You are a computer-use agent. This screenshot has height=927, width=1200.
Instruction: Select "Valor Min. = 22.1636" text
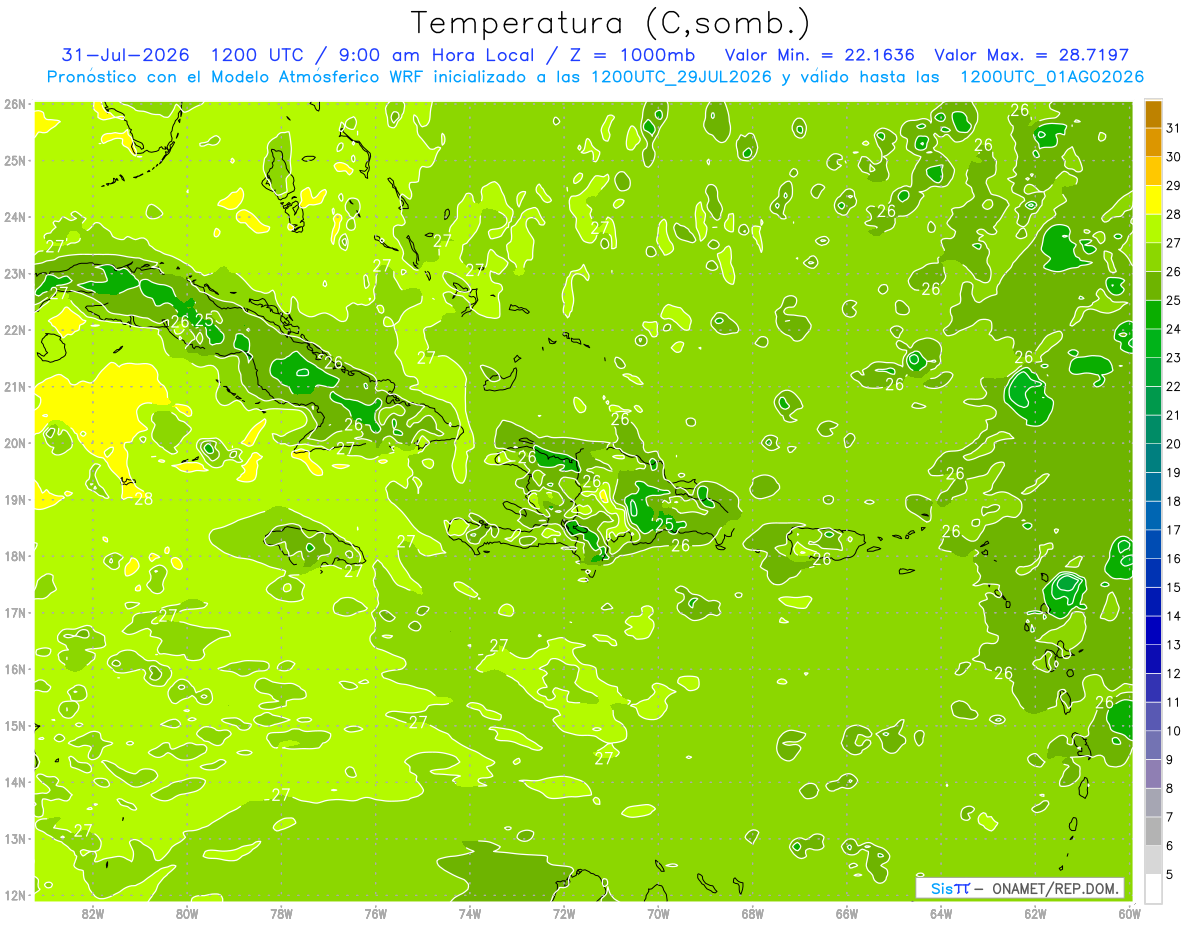(819, 55)
